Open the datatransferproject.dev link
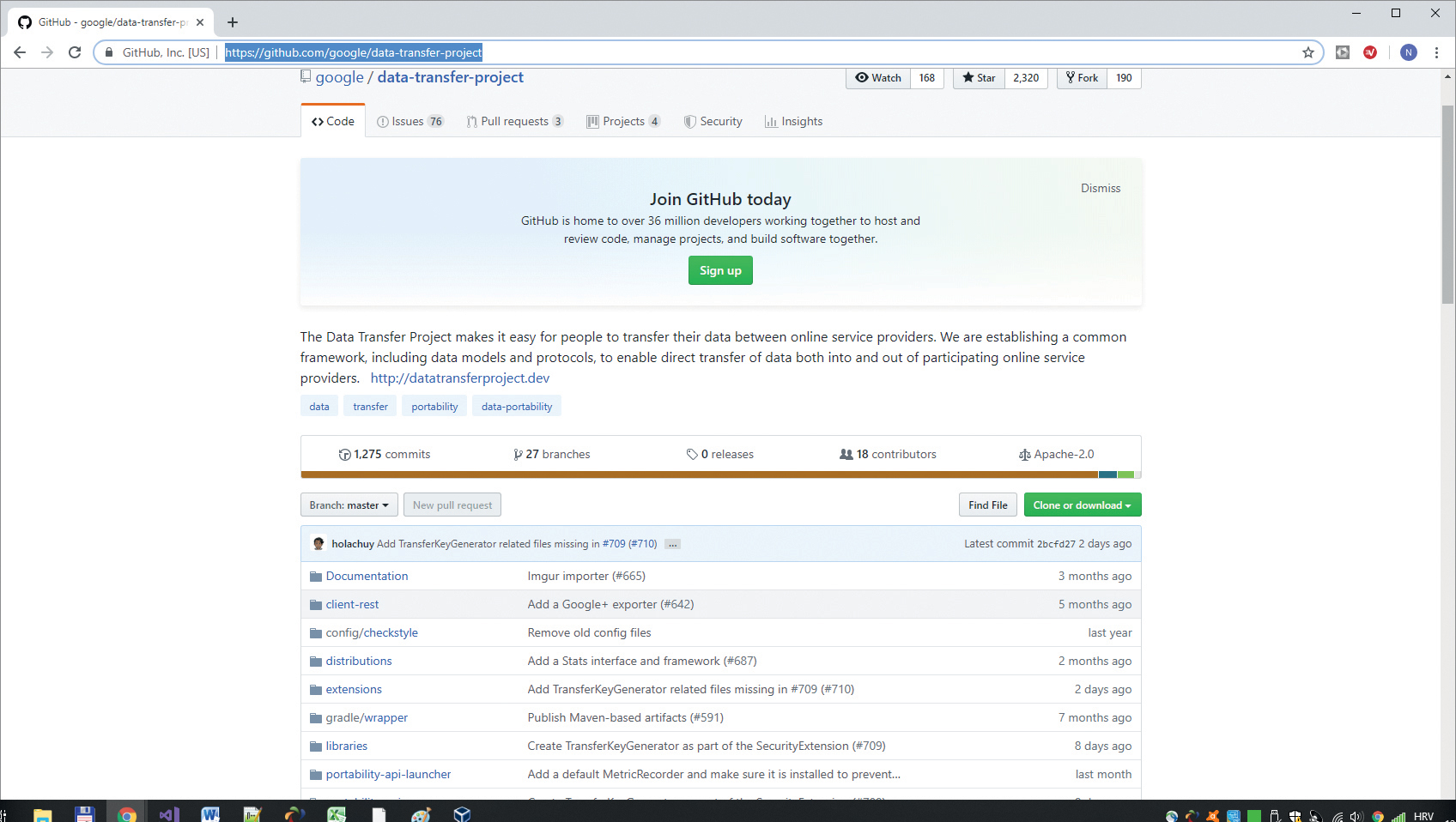This screenshot has width=1456, height=822. [x=459, y=378]
